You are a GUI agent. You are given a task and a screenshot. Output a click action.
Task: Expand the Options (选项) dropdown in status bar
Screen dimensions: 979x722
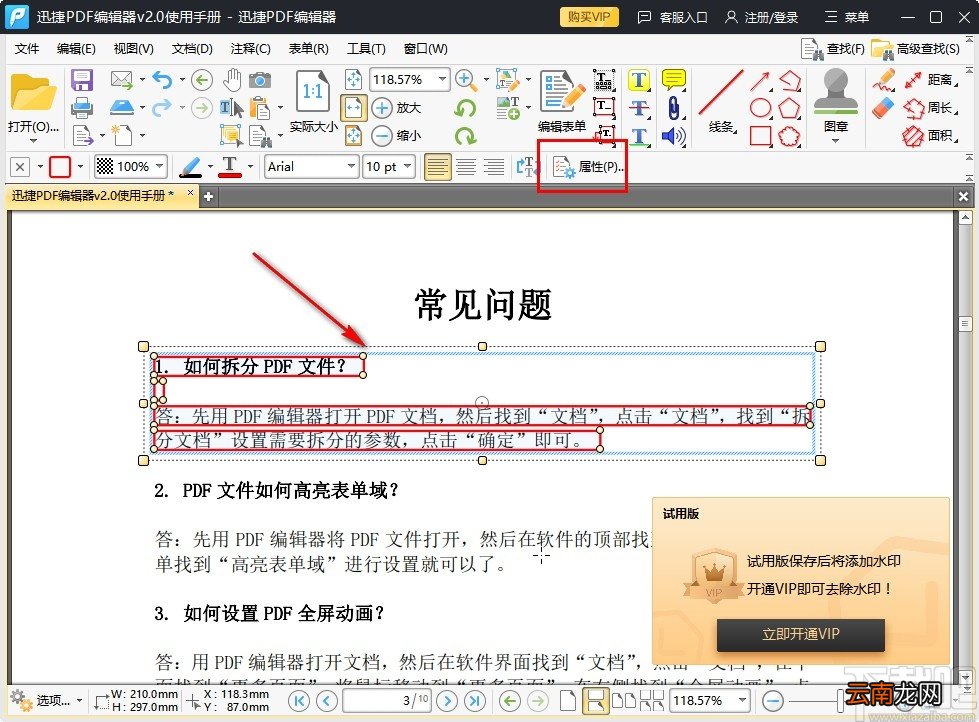click(79, 701)
